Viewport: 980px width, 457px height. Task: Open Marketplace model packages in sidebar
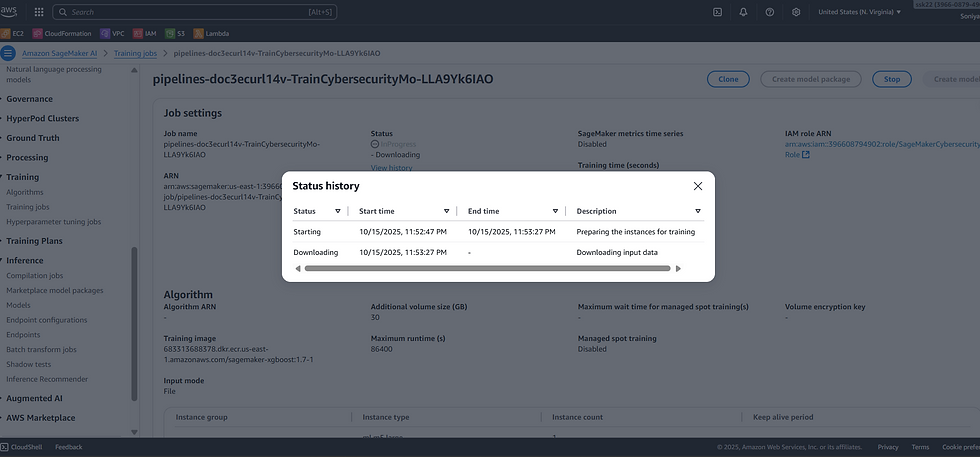pyautogui.click(x=55, y=291)
